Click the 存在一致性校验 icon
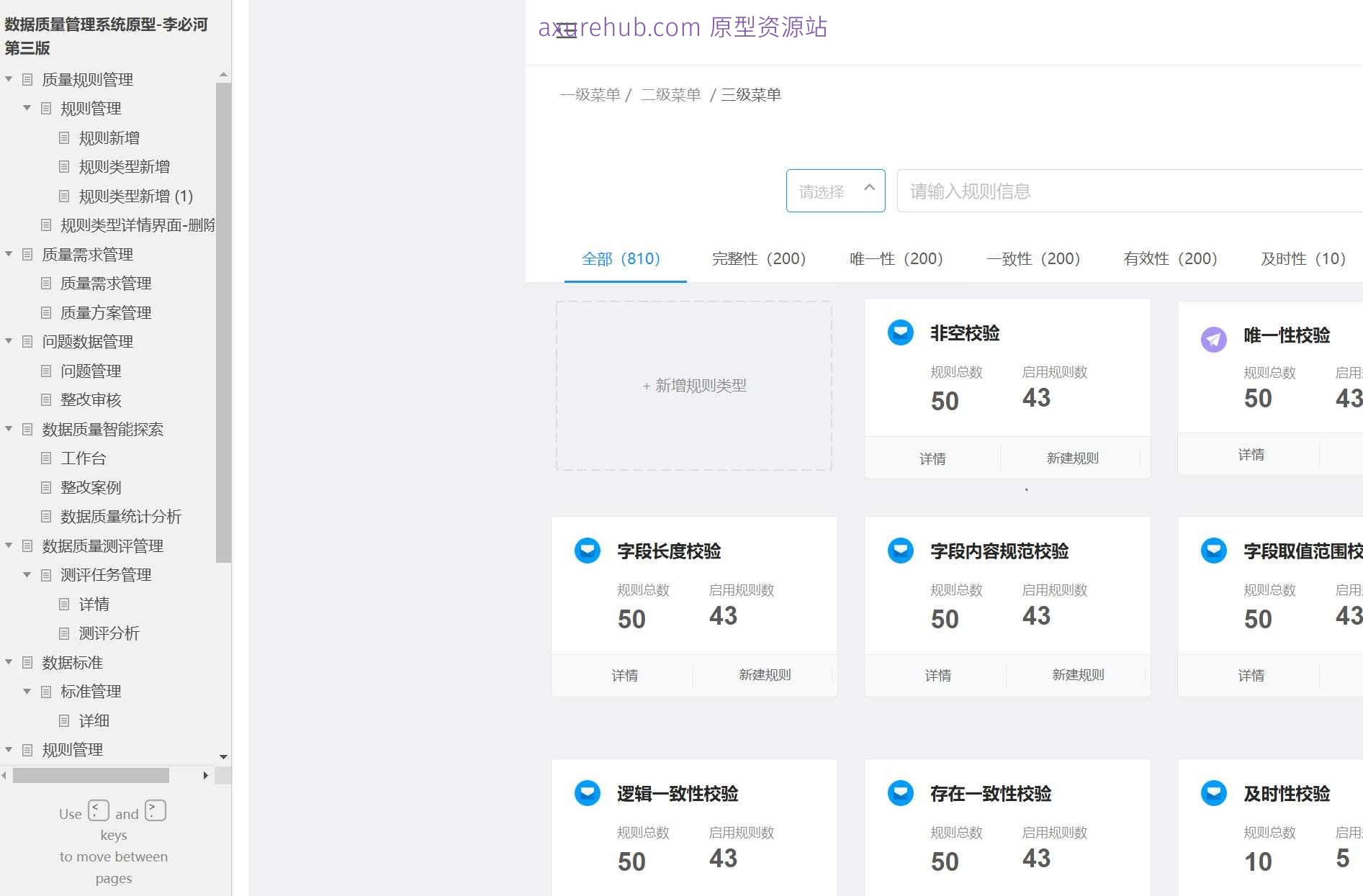 (900, 793)
